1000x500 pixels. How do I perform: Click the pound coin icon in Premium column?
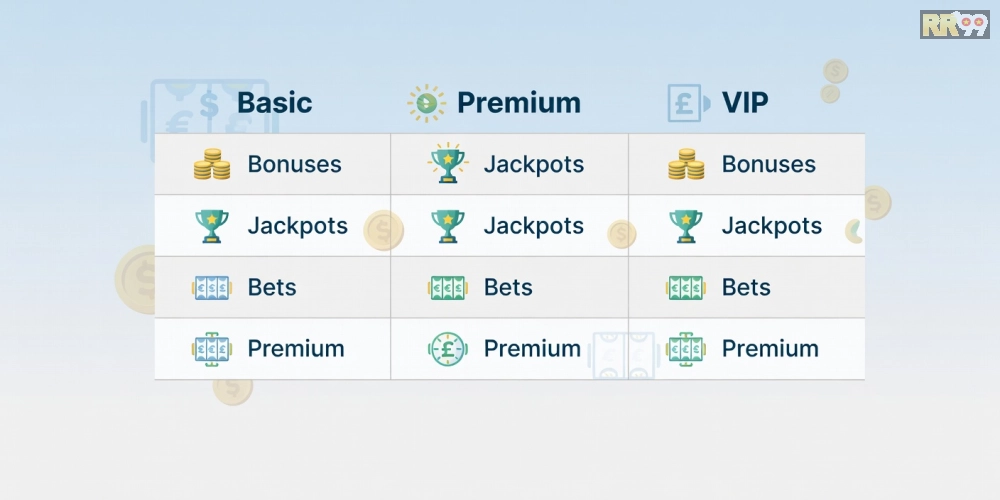(x=447, y=349)
